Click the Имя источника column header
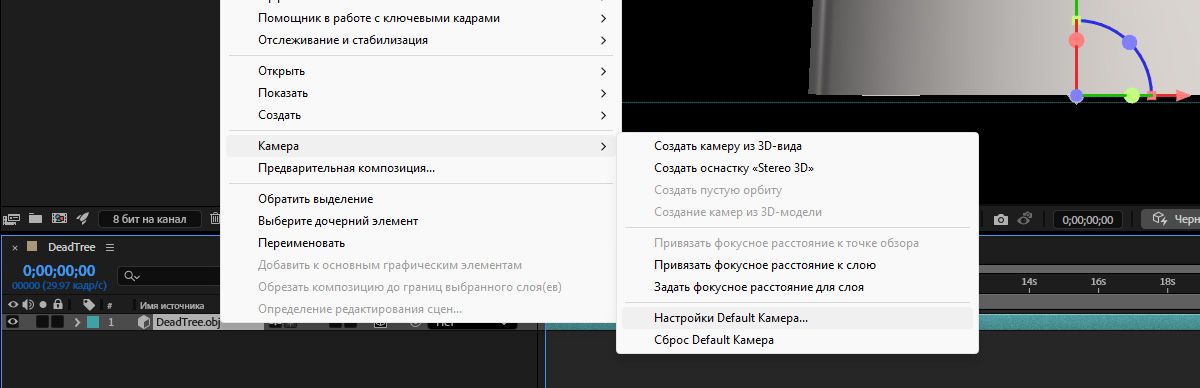Image resolution: width=1200 pixels, height=388 pixels. pos(172,305)
